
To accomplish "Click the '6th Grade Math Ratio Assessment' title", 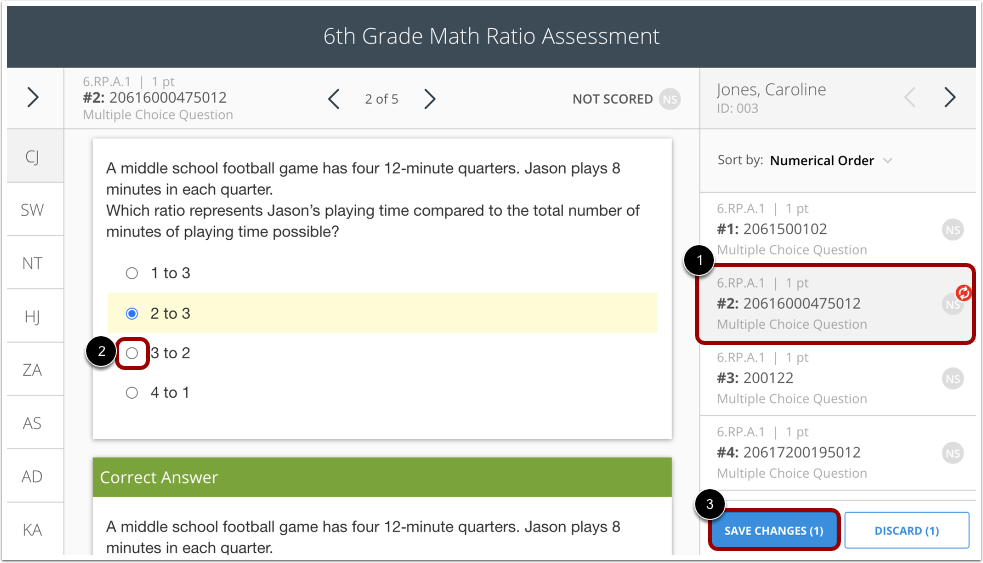I will click(x=492, y=36).
